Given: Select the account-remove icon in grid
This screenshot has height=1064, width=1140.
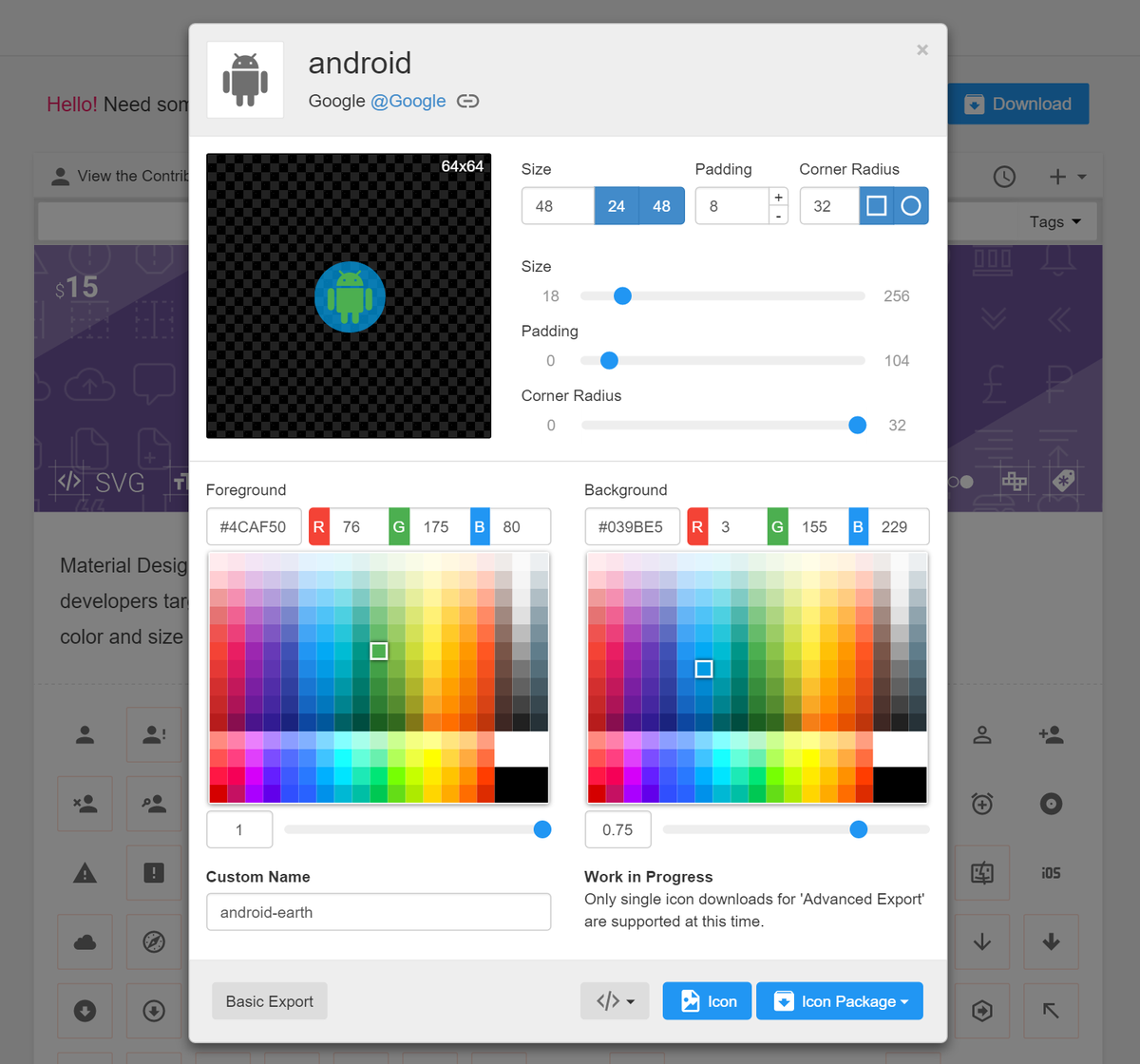Looking at the screenshot, I should [85, 804].
